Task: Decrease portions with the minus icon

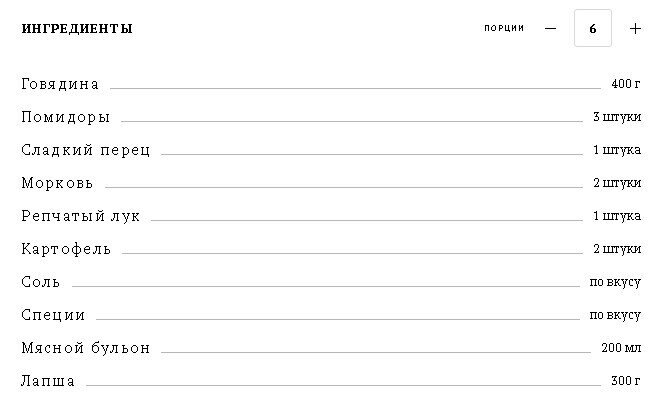Action: (550, 29)
